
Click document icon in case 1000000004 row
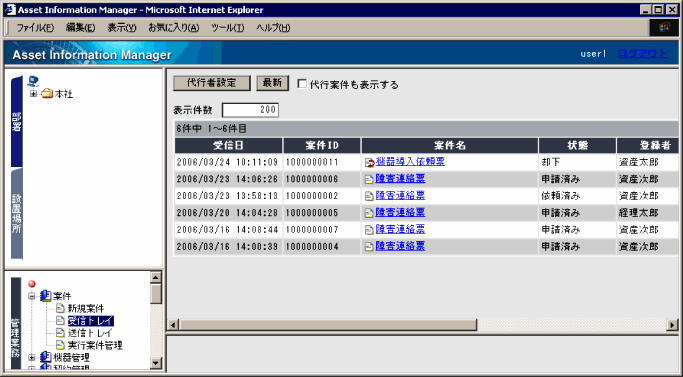click(x=369, y=247)
